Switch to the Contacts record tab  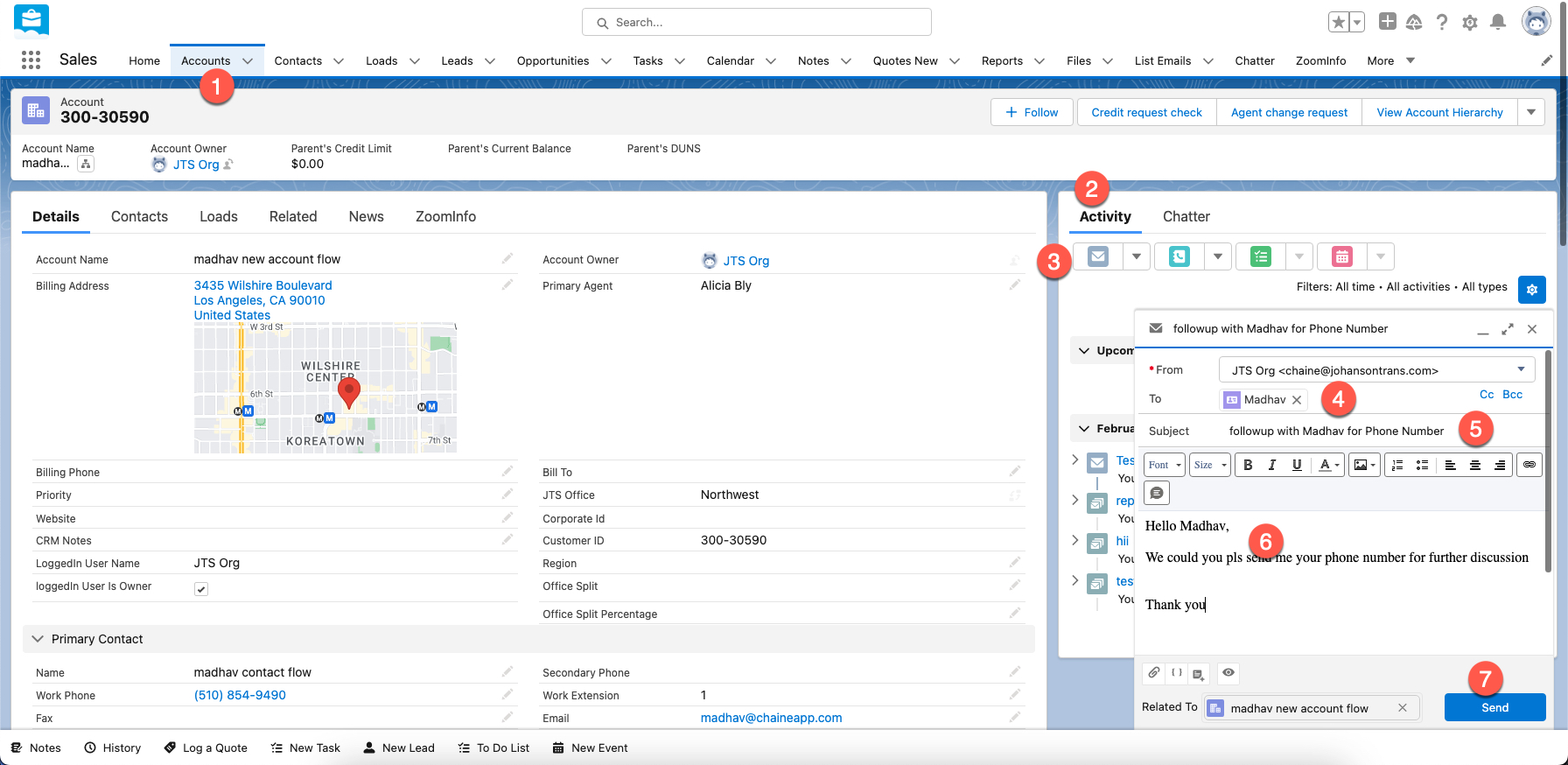point(139,216)
